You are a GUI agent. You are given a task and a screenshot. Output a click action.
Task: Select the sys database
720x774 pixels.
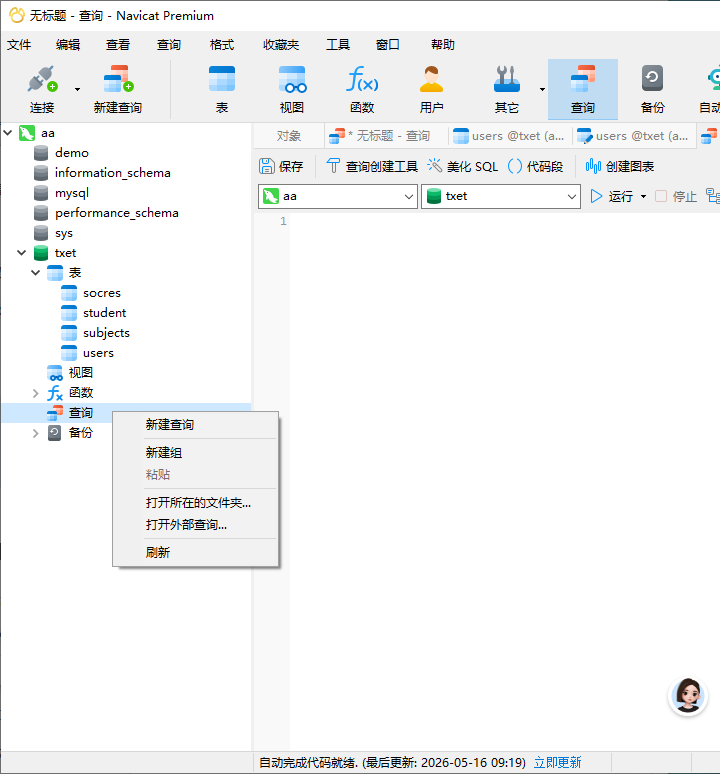(x=64, y=233)
